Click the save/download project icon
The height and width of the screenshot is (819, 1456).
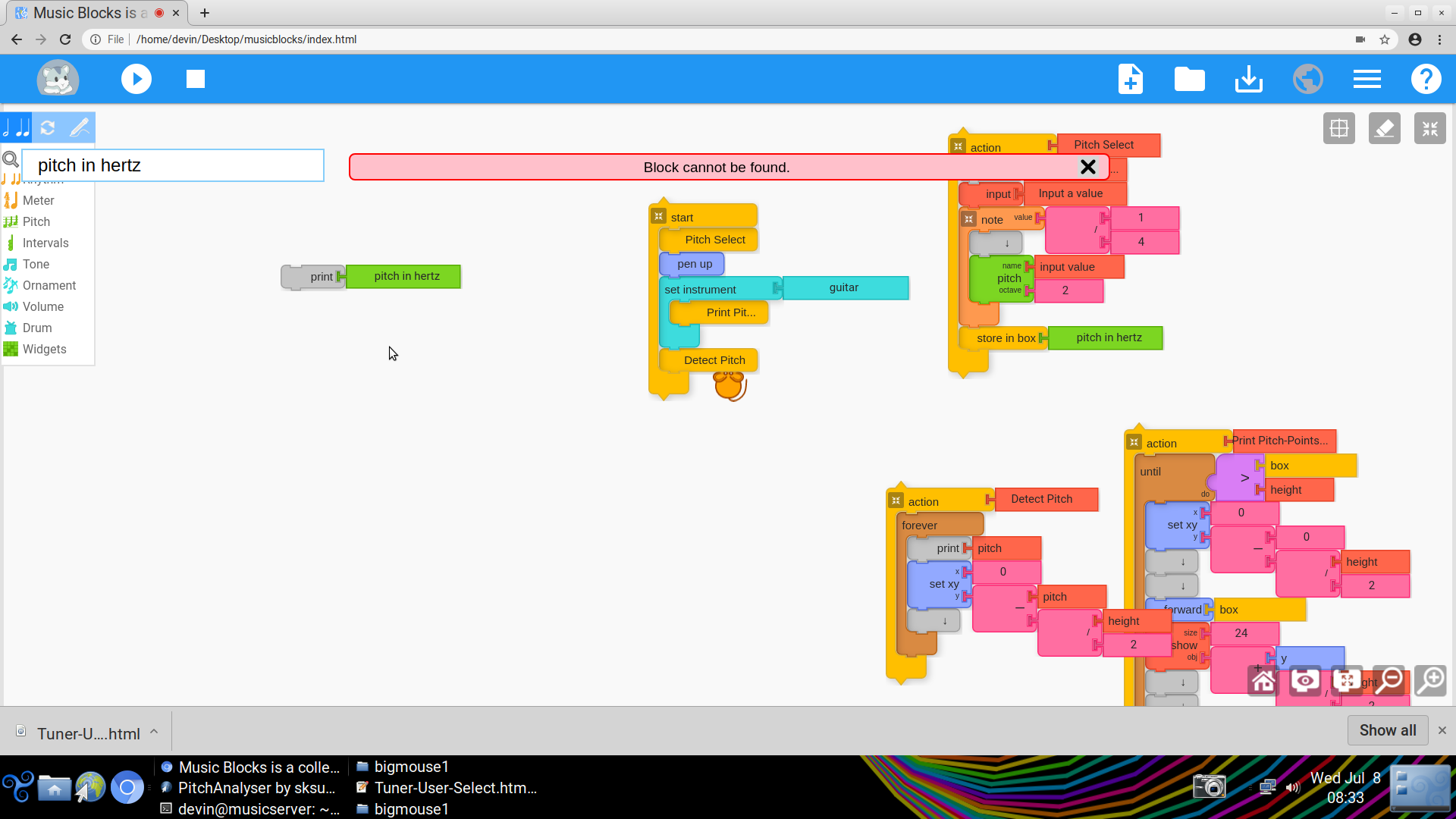[x=1248, y=79]
